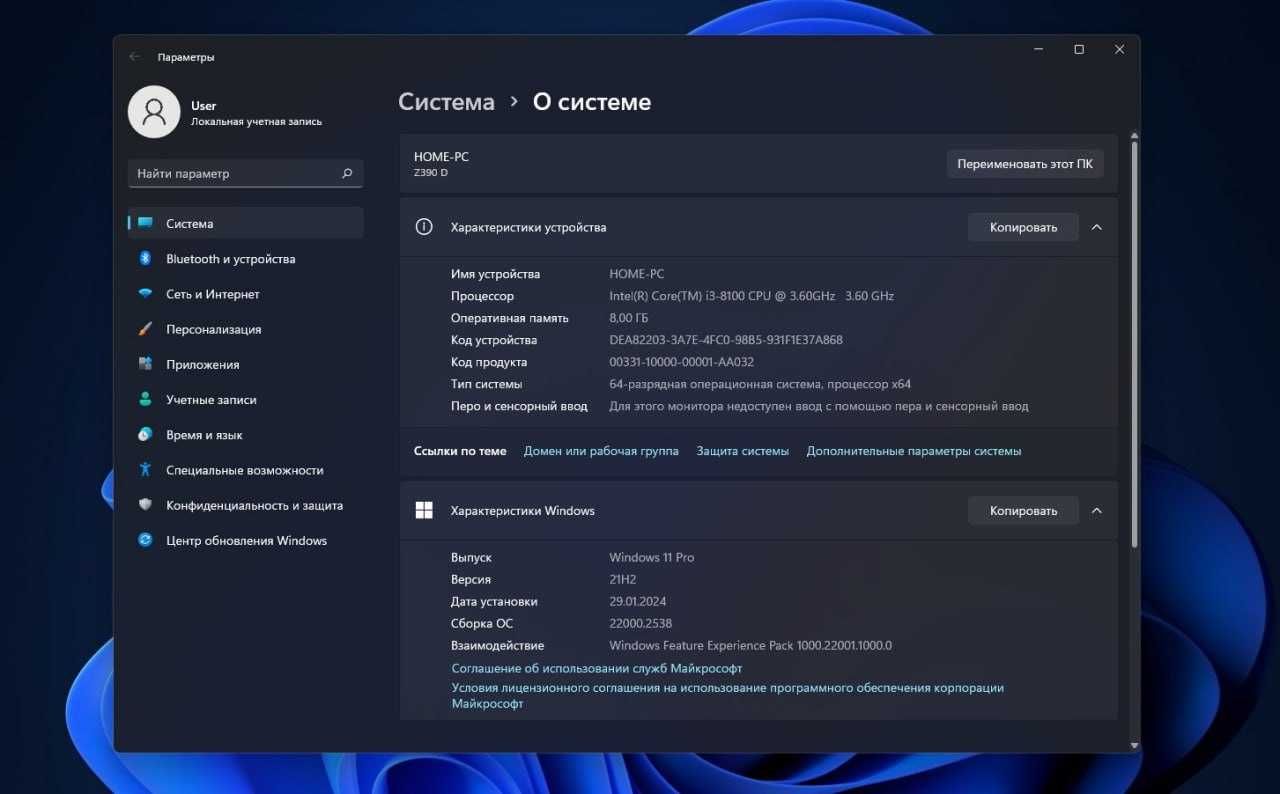Click the back arrow in Параметры title bar
This screenshot has height=794, width=1280.
(134, 57)
